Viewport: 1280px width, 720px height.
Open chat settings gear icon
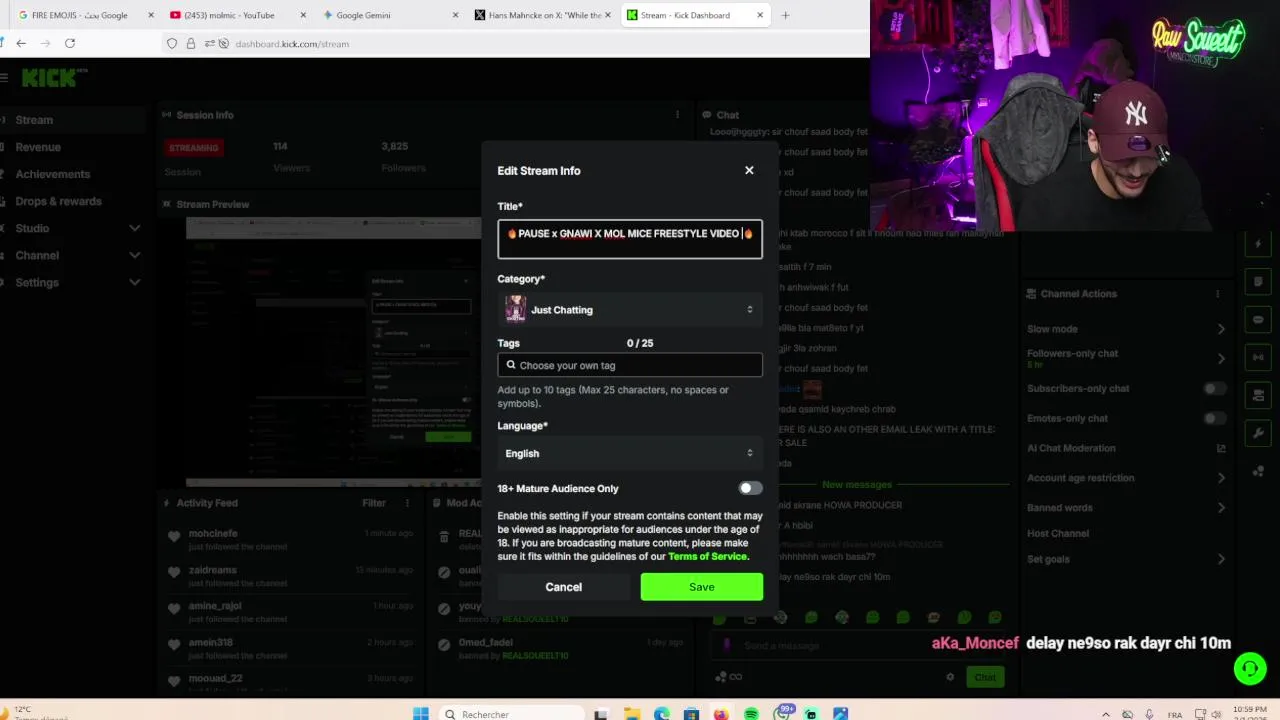coord(950,677)
